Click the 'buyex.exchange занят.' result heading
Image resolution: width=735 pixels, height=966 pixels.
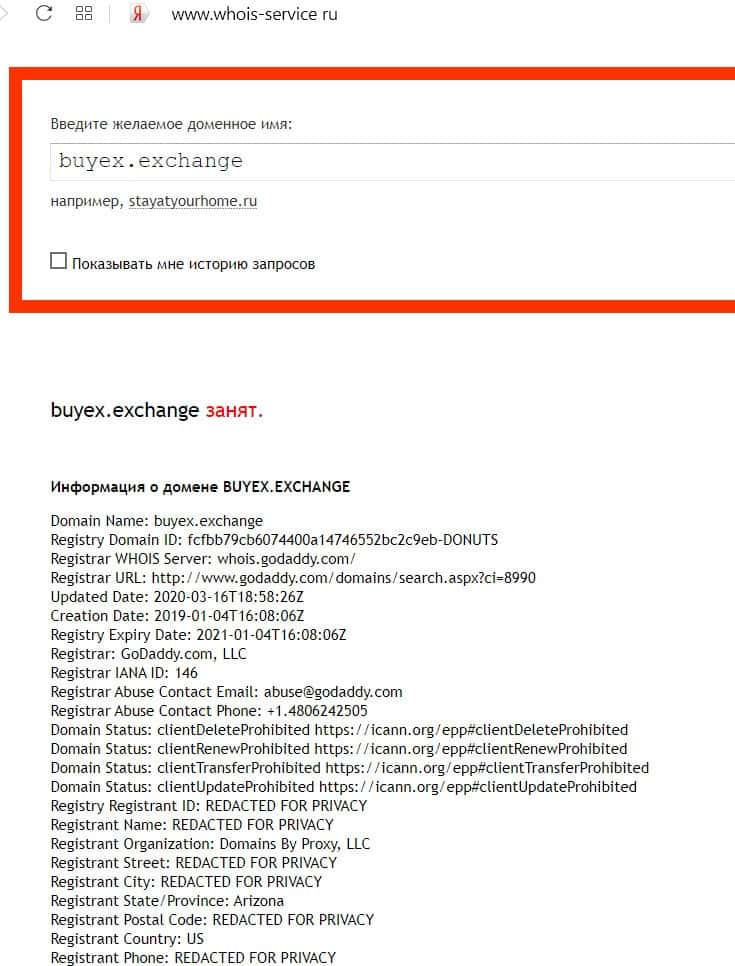point(156,410)
